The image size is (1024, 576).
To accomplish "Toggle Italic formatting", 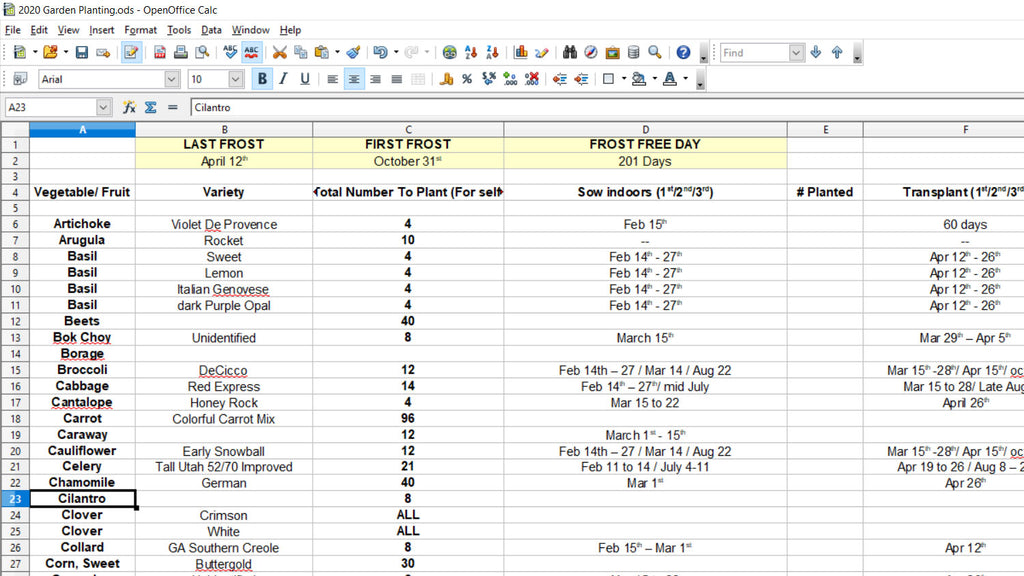I will tap(283, 79).
